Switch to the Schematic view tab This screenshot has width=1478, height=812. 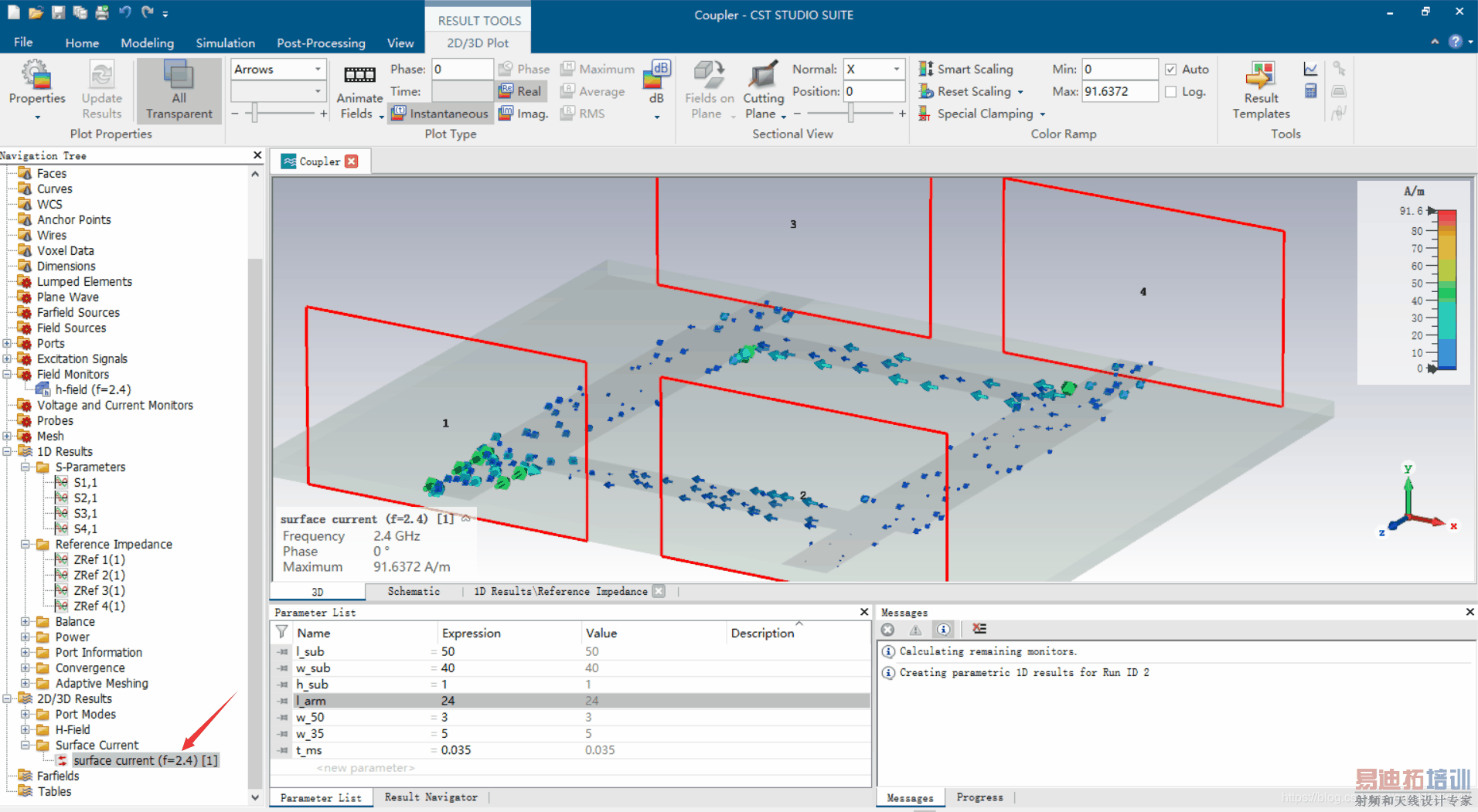pyautogui.click(x=414, y=592)
